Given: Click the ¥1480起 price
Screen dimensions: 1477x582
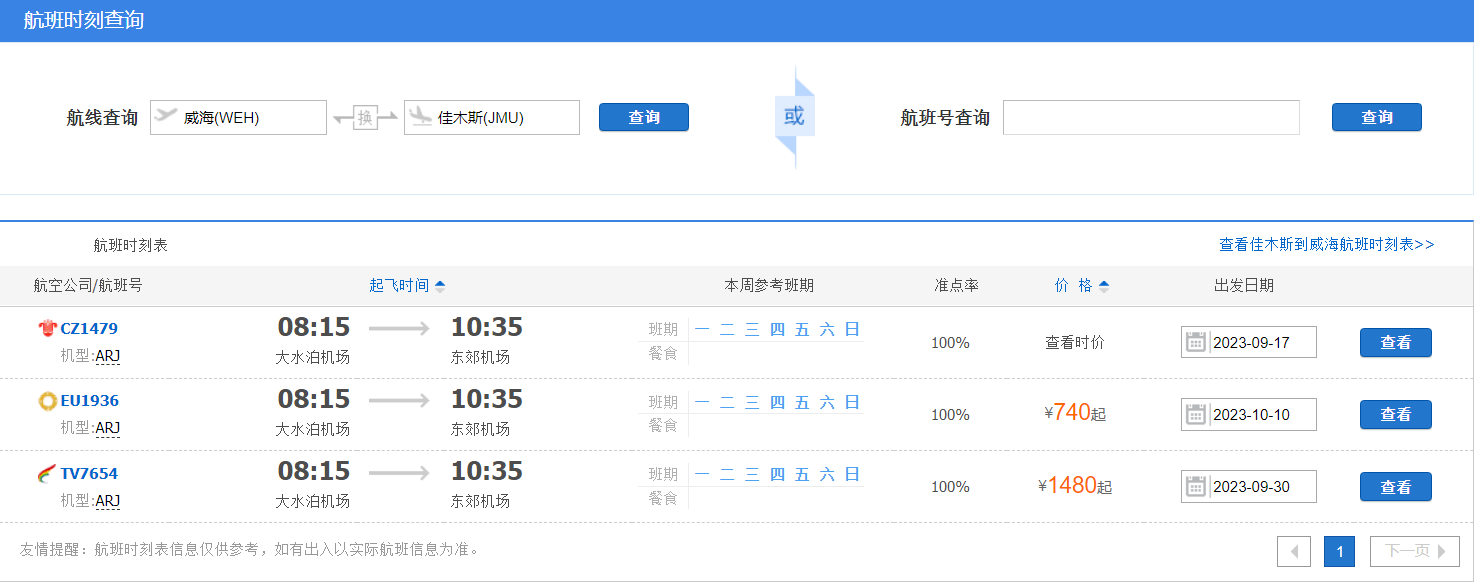Looking at the screenshot, I should [1075, 485].
